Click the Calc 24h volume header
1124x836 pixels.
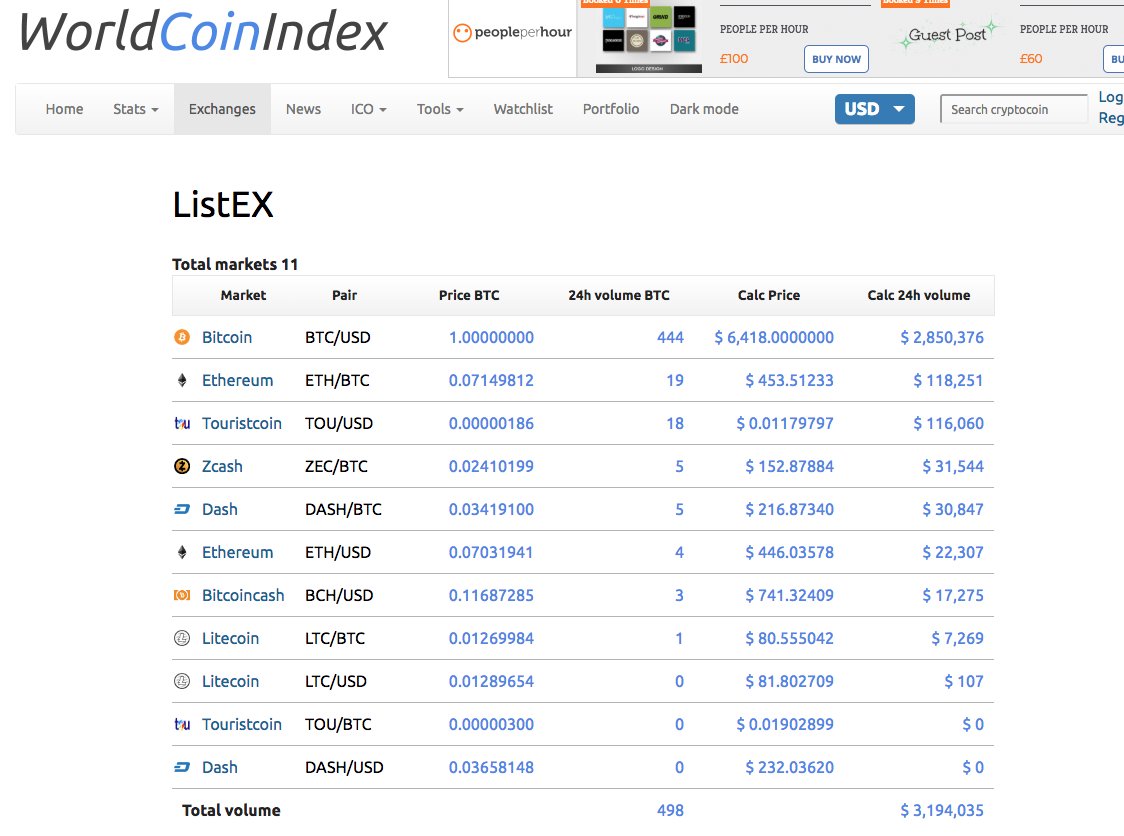[918, 295]
